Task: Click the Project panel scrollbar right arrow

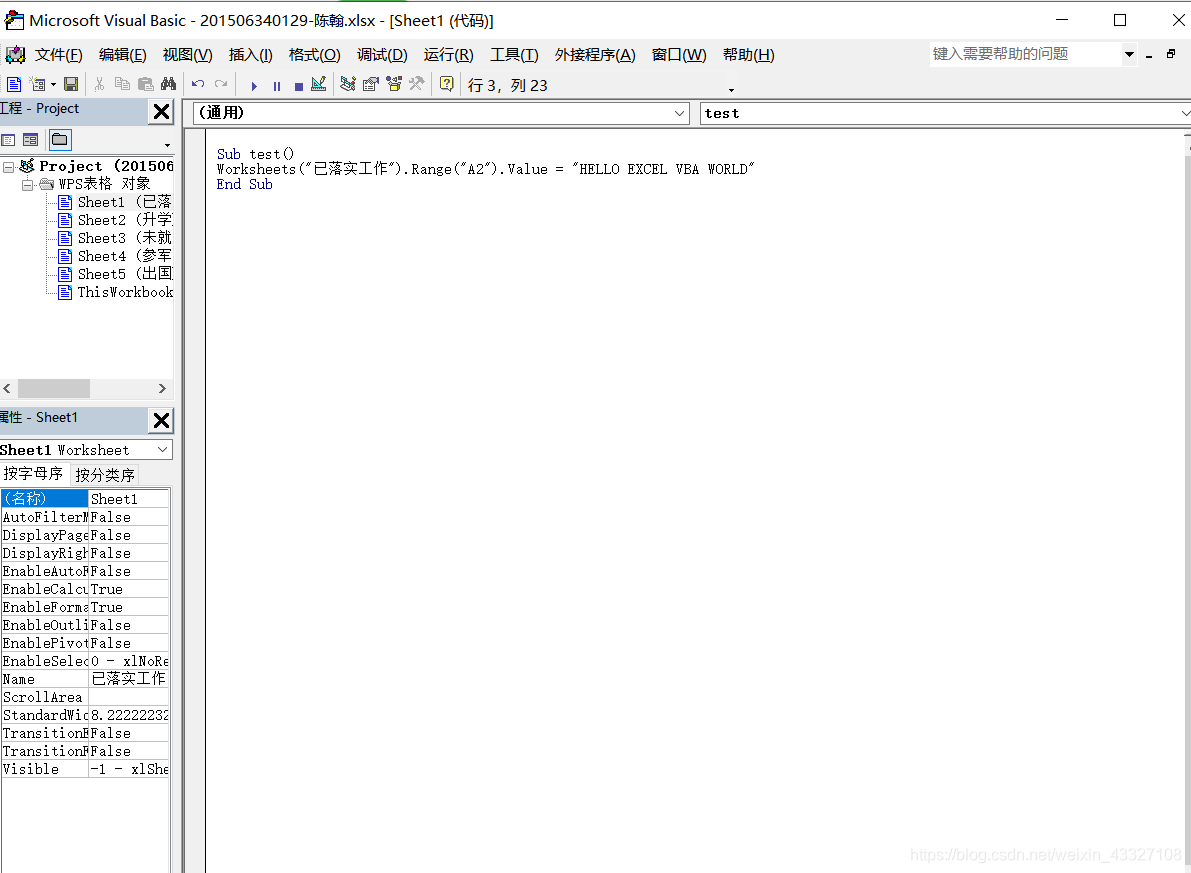Action: click(162, 388)
